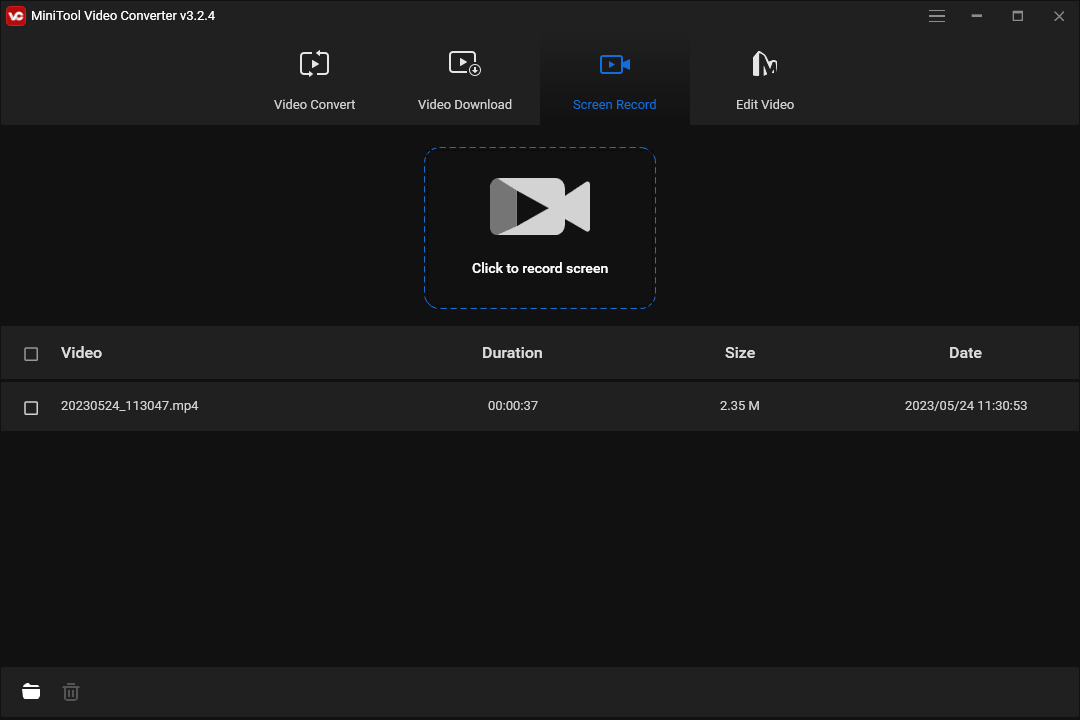Open the Video Download tab

click(x=464, y=80)
